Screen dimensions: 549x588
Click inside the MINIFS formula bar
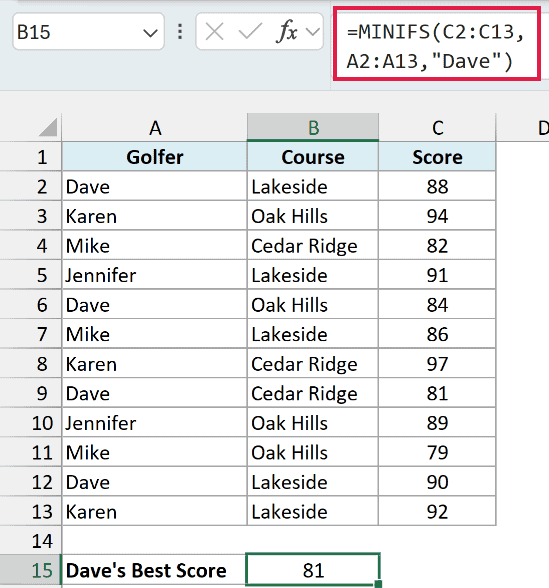(437, 46)
